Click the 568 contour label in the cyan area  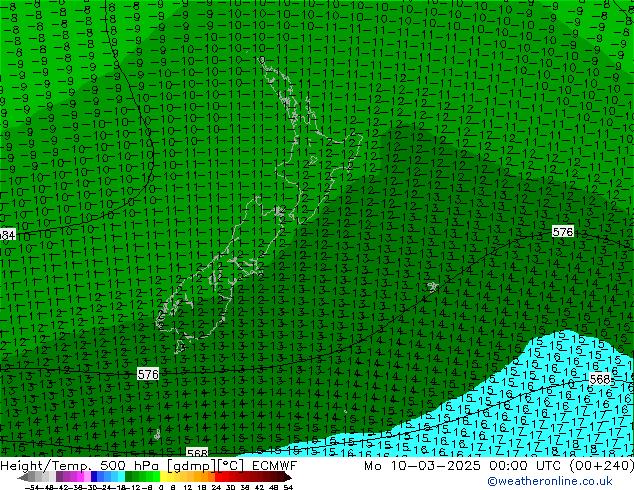(600, 379)
